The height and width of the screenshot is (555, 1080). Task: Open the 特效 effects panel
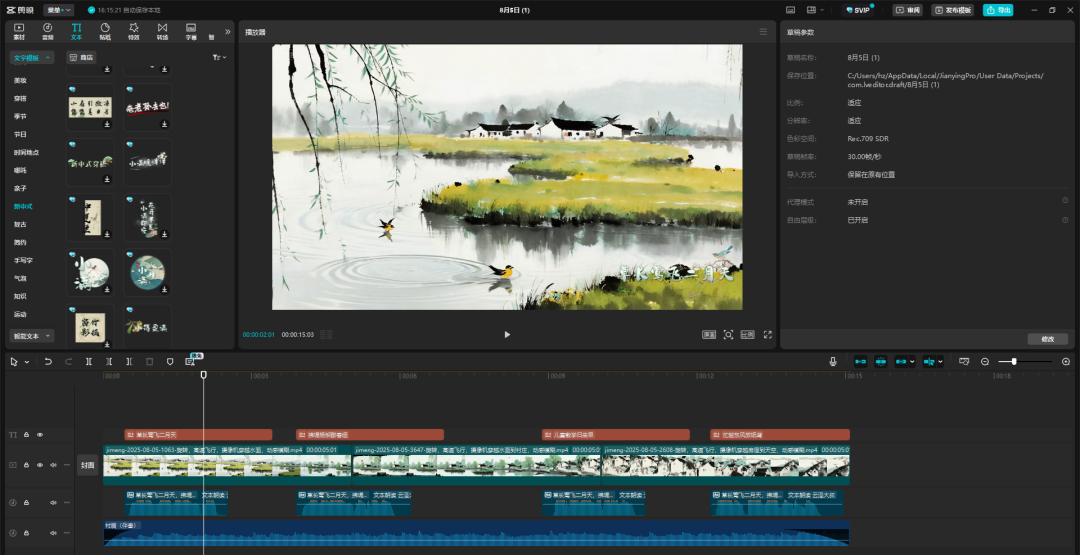133,30
